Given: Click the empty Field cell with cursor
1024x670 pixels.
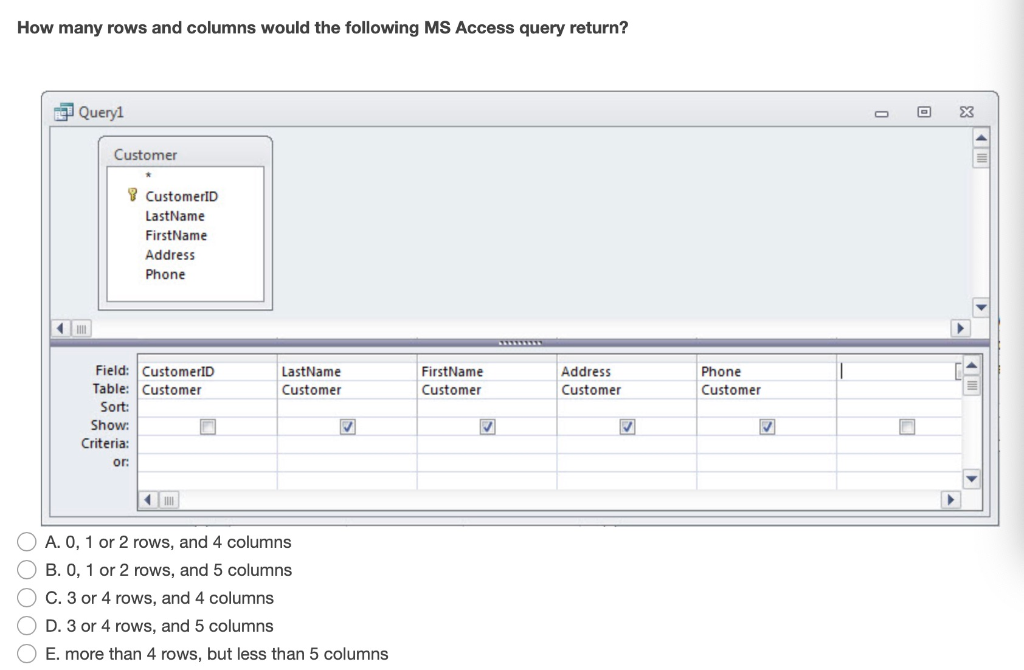Looking at the screenshot, I should point(899,372).
